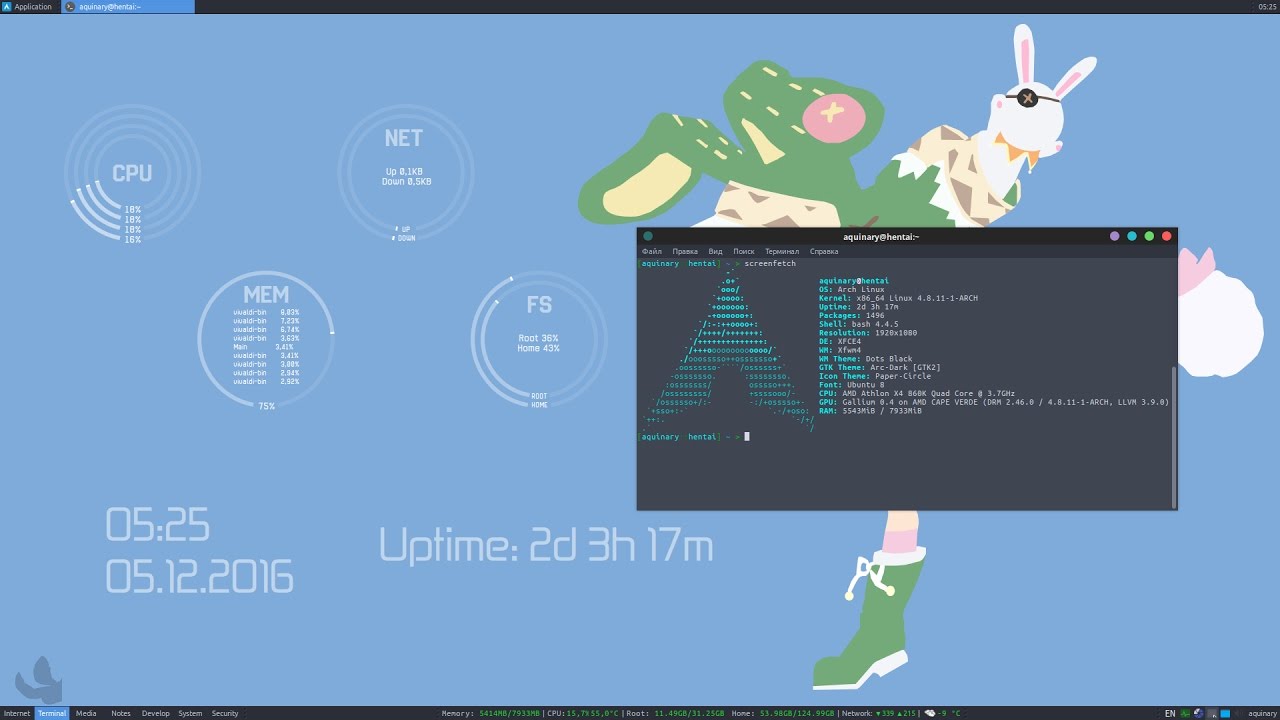Select the aquinary@hentai:~ taskbar window button
The width and height of the screenshot is (1280, 720).
pos(128,7)
